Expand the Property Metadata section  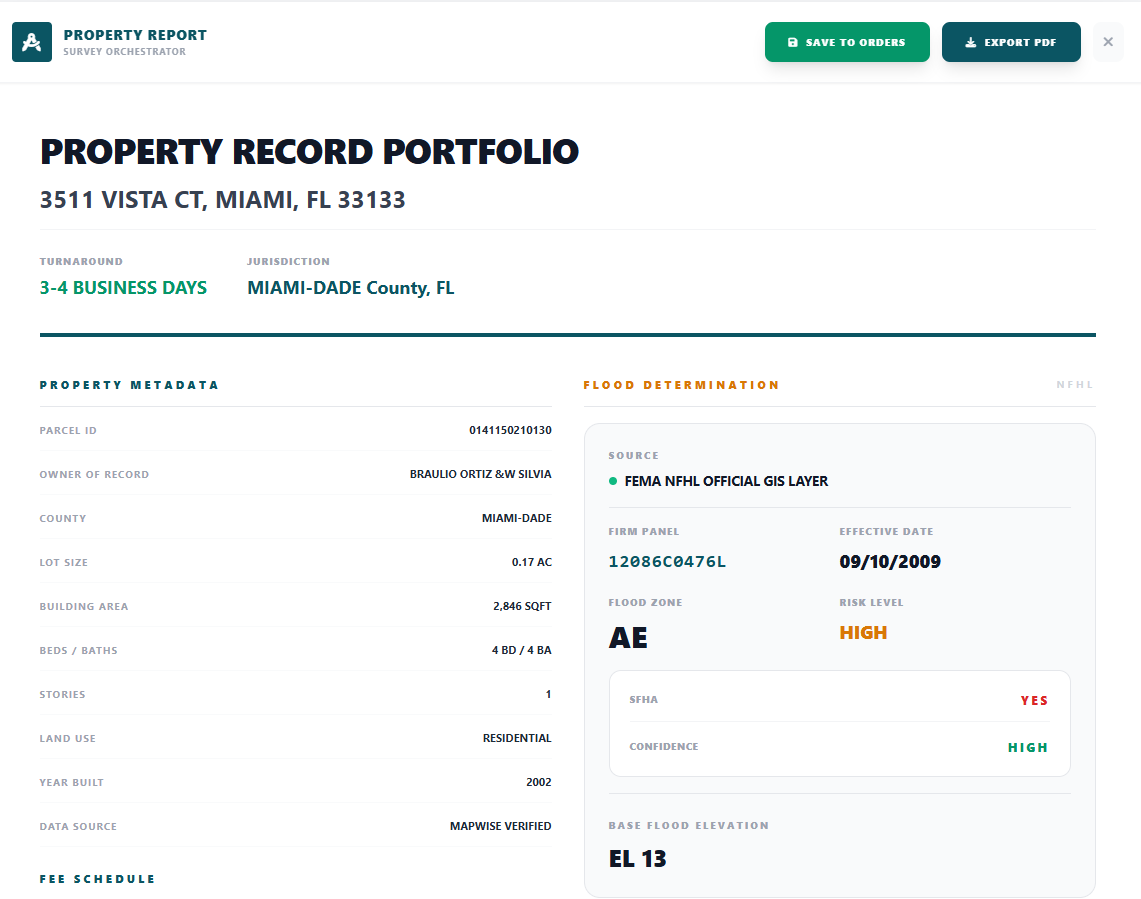point(128,384)
